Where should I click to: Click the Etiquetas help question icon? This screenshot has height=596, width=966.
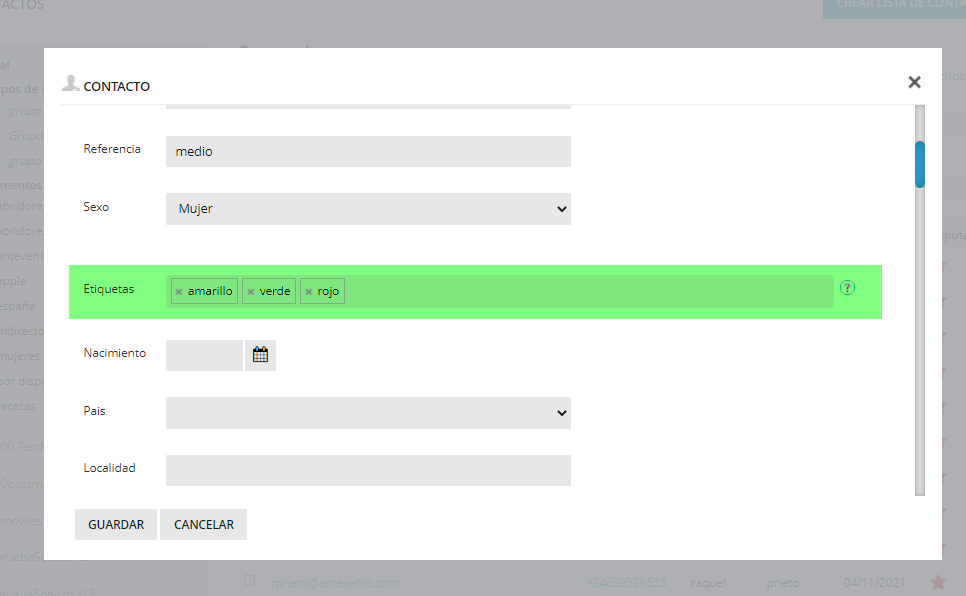(x=848, y=288)
